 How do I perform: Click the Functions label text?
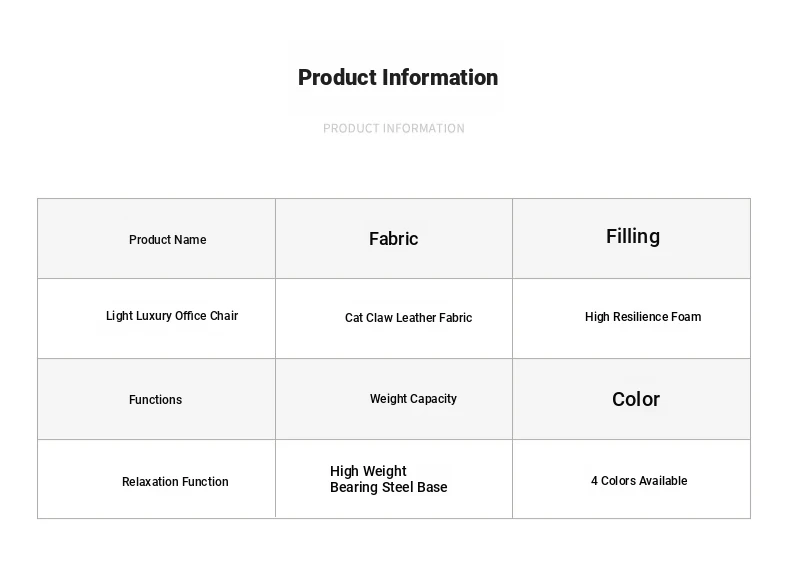point(155,400)
